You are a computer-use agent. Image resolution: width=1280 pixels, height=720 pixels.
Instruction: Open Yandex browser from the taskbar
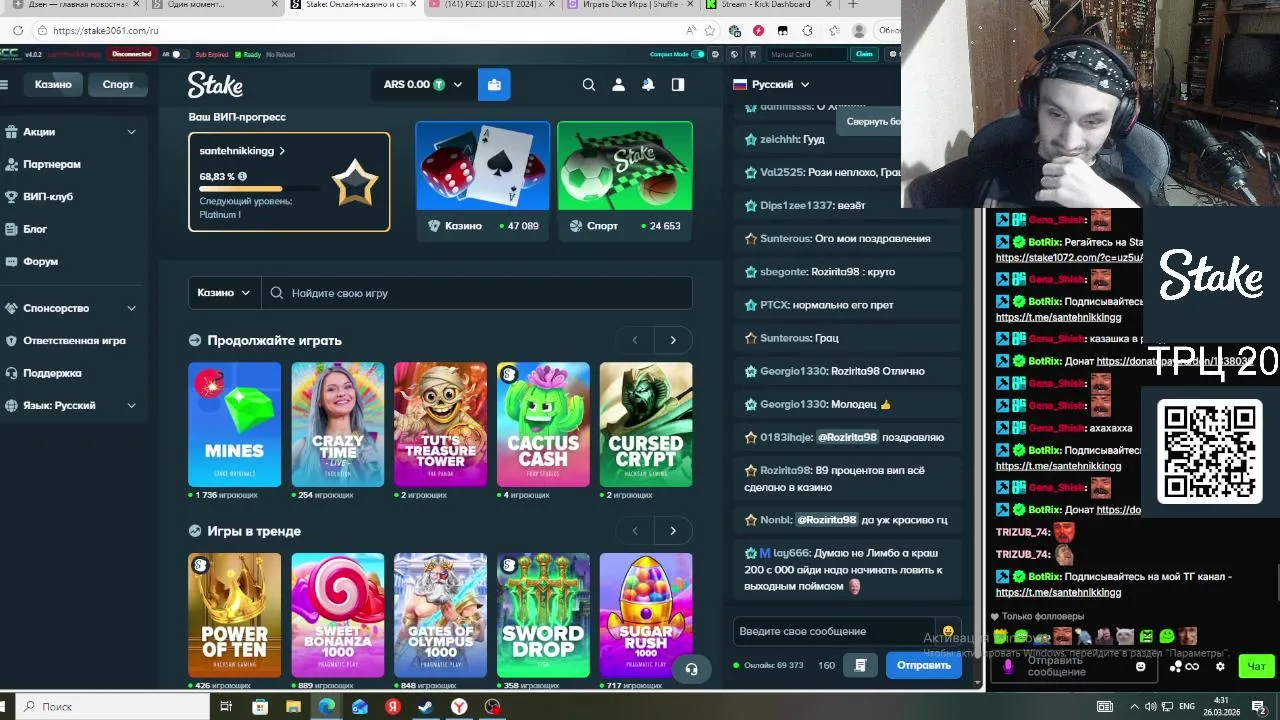pyautogui.click(x=459, y=707)
